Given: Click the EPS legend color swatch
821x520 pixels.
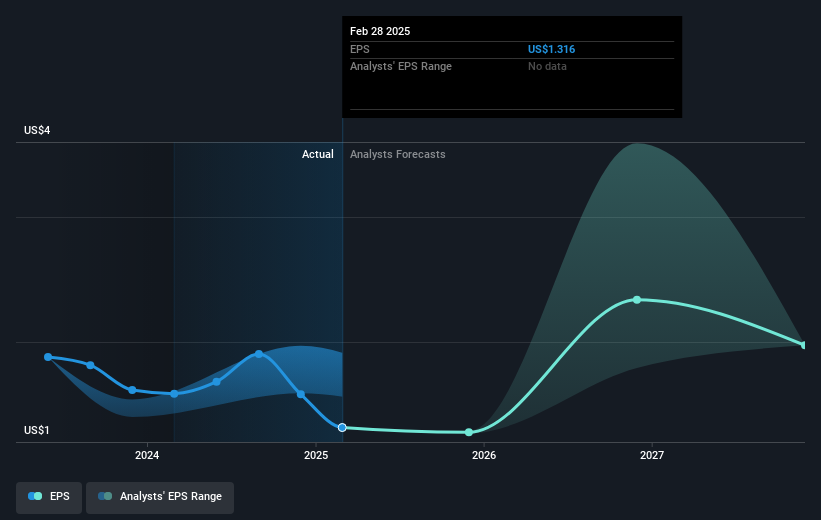Looking at the screenshot, I should point(35,496).
